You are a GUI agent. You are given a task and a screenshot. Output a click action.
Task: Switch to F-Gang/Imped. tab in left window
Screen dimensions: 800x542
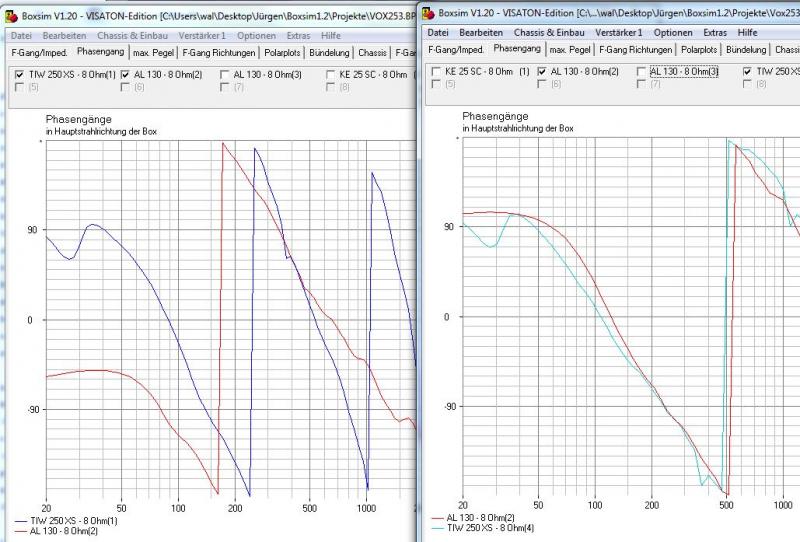pyautogui.click(x=37, y=52)
